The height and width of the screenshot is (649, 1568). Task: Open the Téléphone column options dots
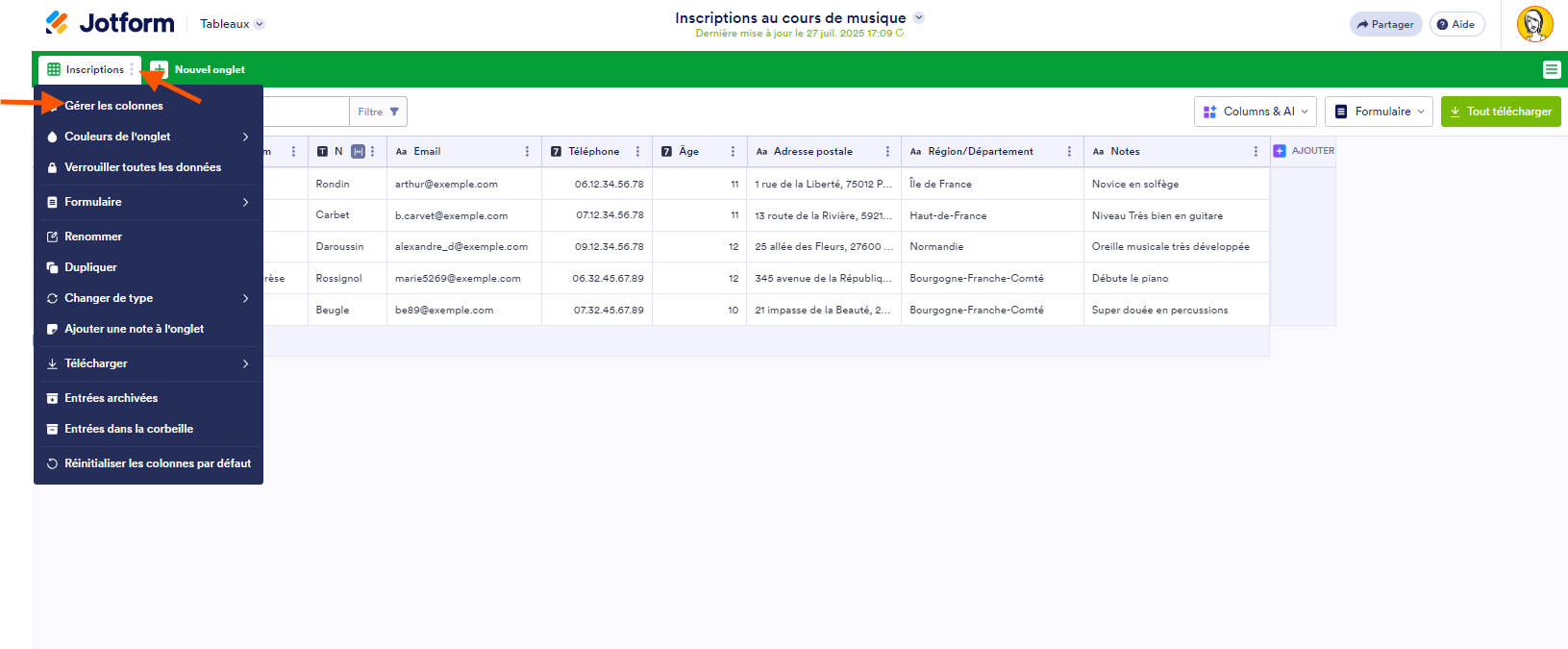tap(637, 151)
